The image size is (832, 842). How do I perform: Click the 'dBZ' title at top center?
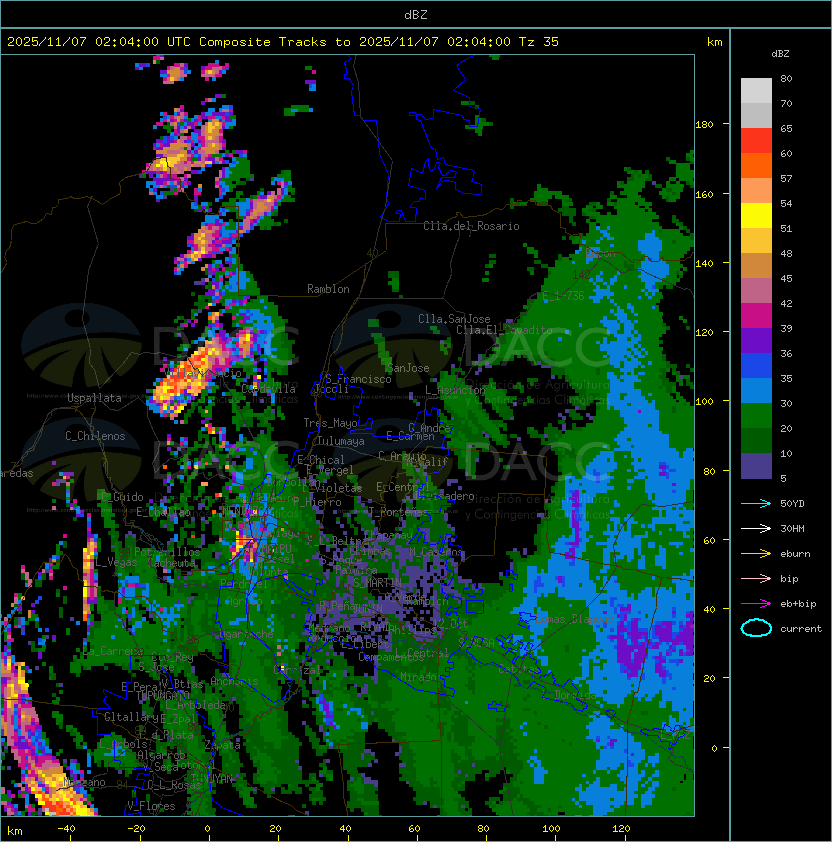coord(416,14)
